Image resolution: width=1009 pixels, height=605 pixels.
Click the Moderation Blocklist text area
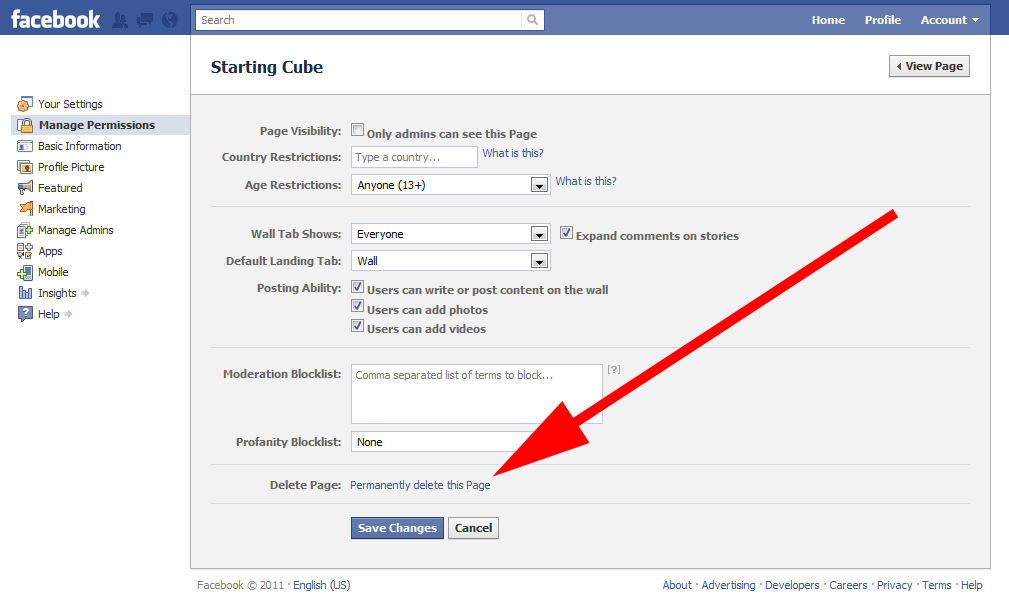476,393
